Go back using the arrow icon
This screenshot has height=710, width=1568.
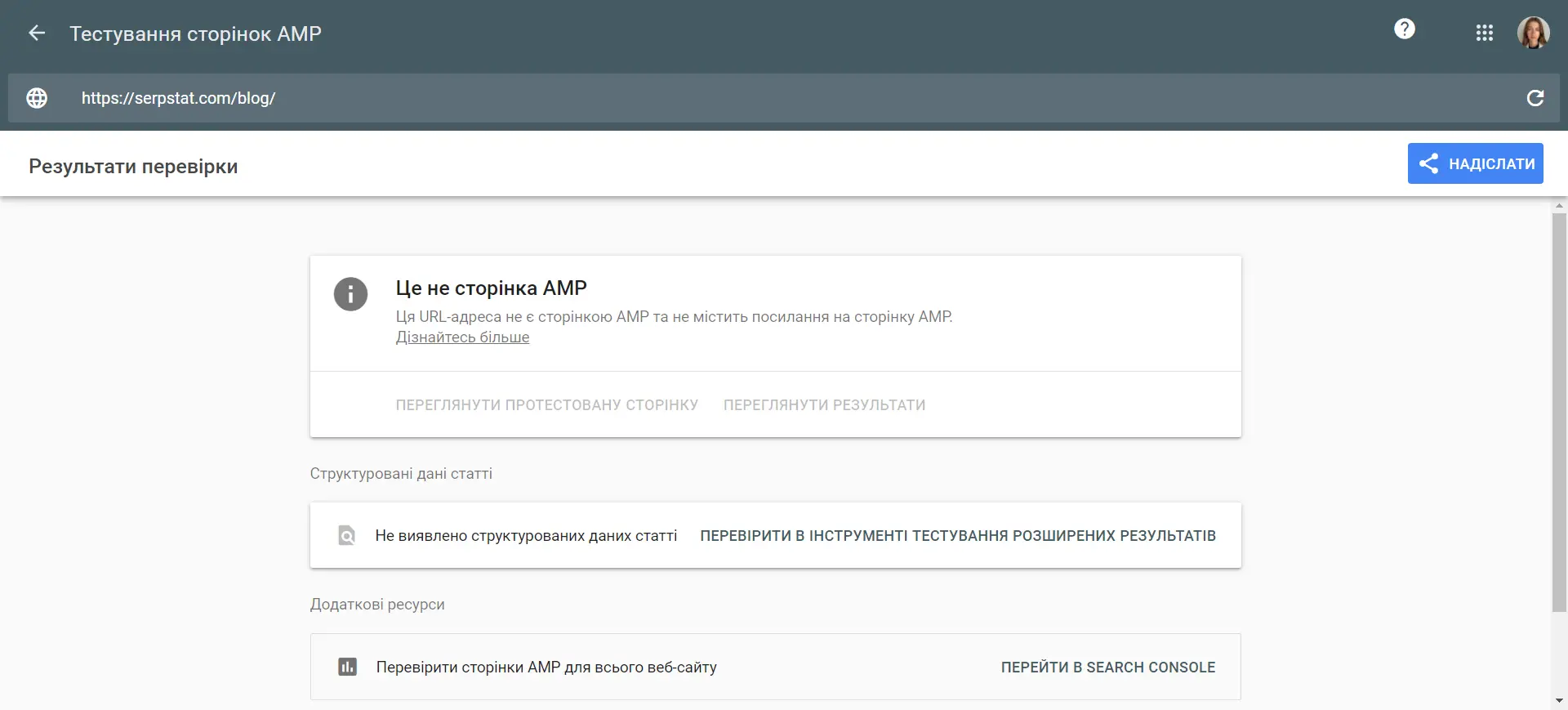click(37, 33)
